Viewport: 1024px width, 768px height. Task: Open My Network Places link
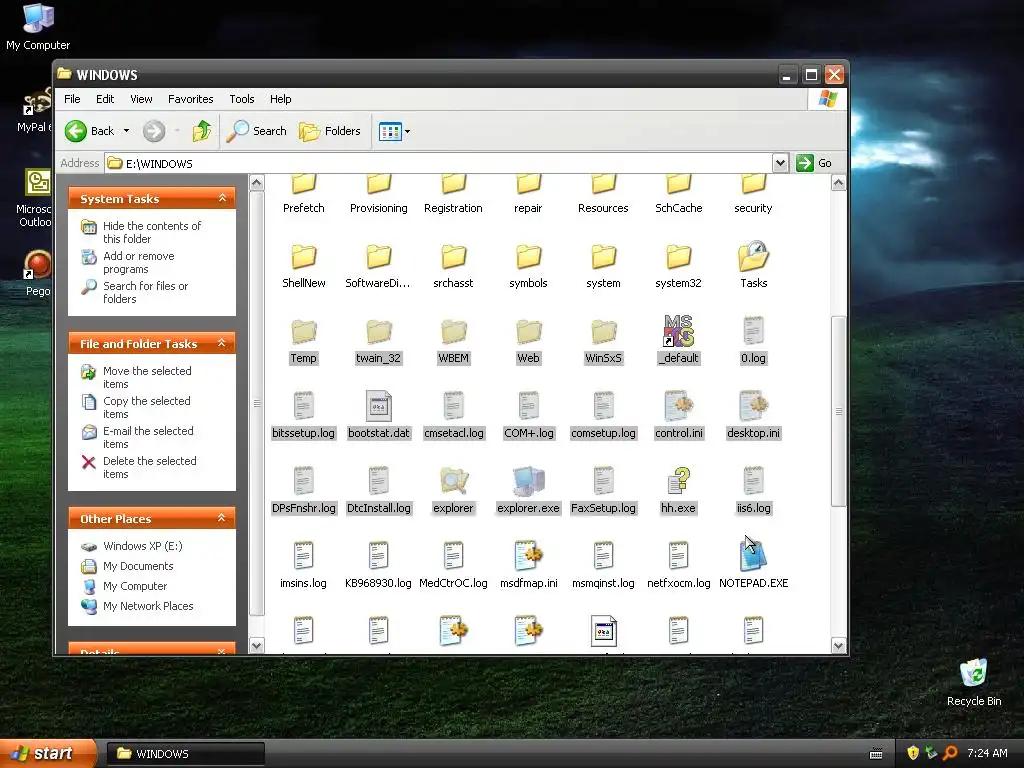(148, 606)
